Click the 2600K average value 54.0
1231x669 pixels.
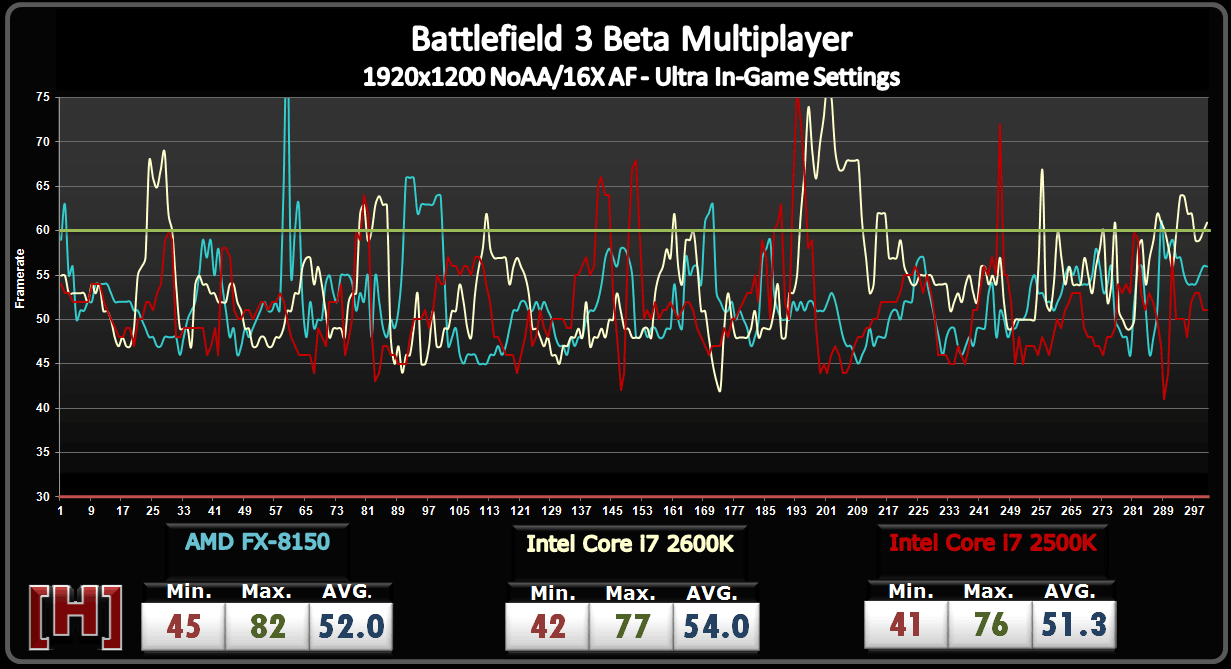717,626
